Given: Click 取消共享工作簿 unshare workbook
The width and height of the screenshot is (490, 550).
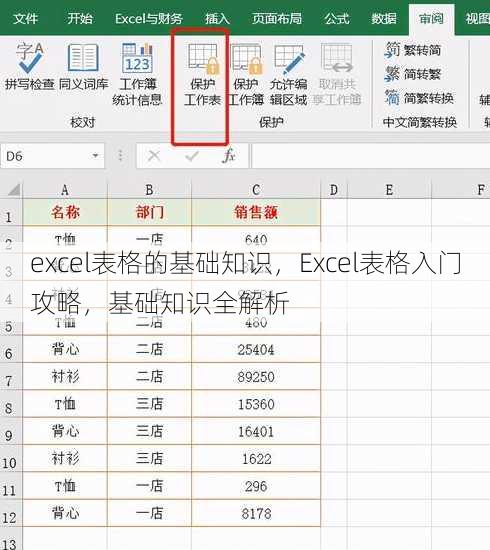Looking at the screenshot, I should pyautogui.click(x=337, y=74).
